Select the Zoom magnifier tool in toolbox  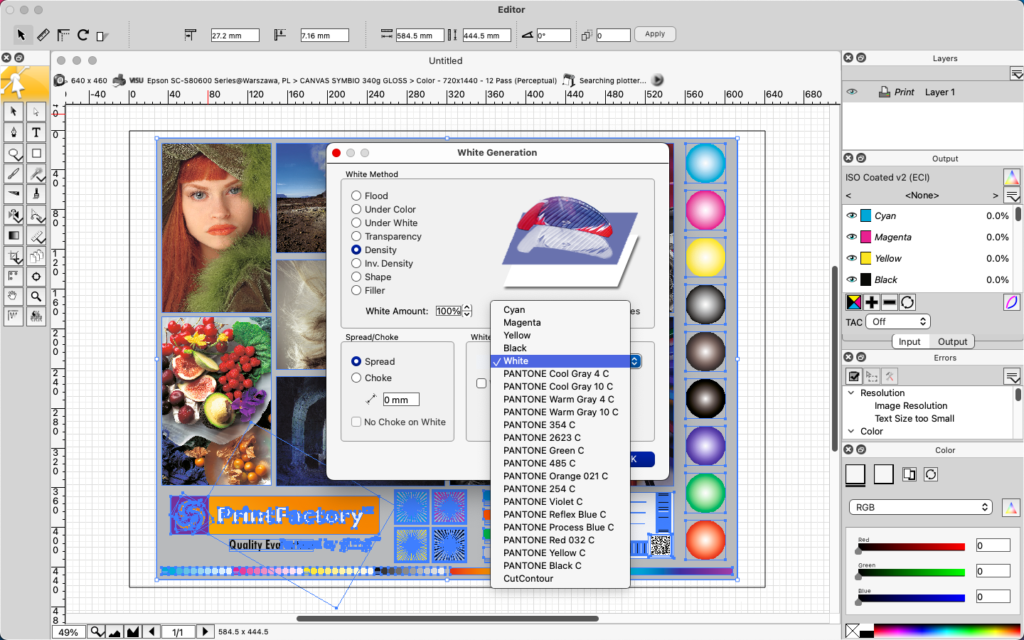pos(36,296)
